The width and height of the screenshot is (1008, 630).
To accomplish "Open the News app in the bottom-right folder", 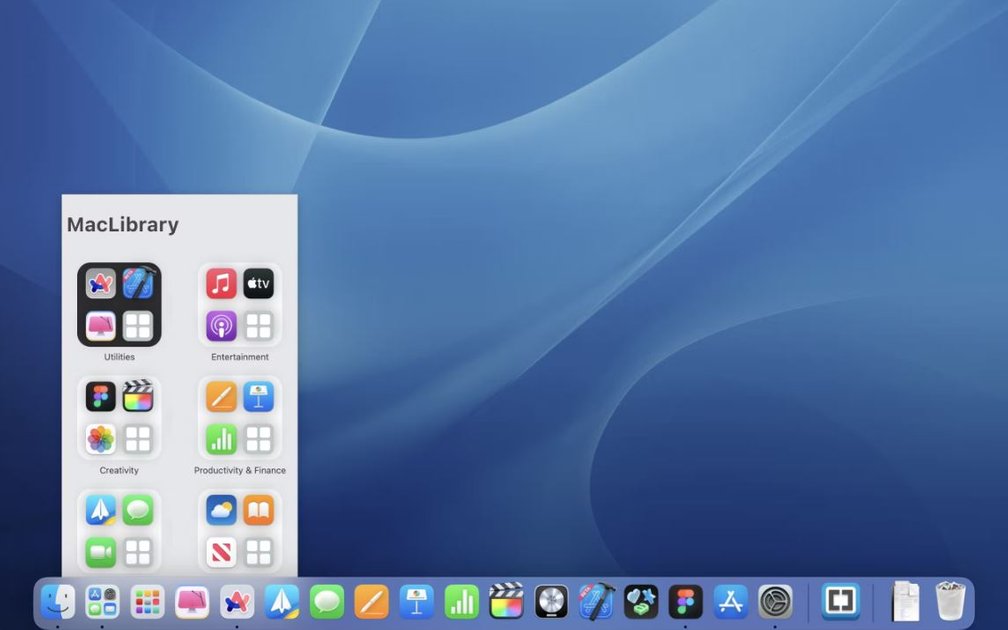I will (x=220, y=550).
